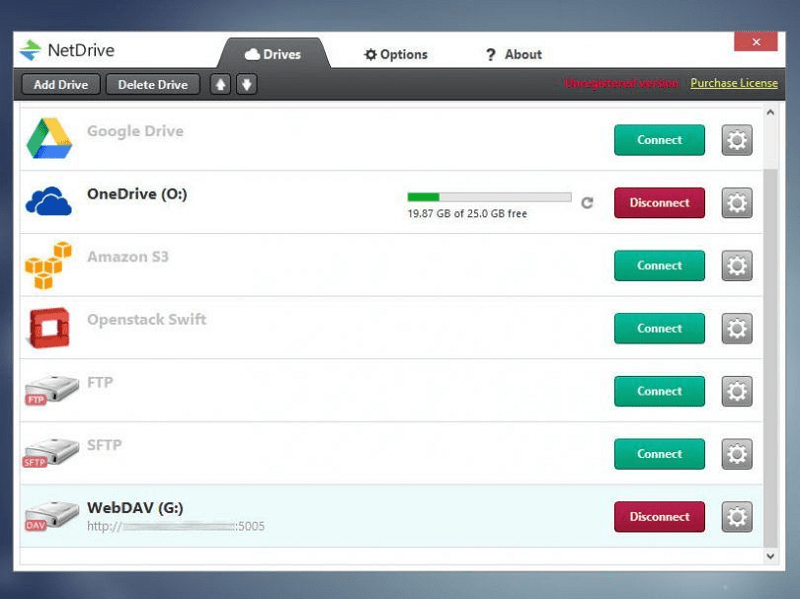Click the vertical scrollbar down arrow
Screen dimensions: 800x599
pyautogui.click(x=771, y=556)
